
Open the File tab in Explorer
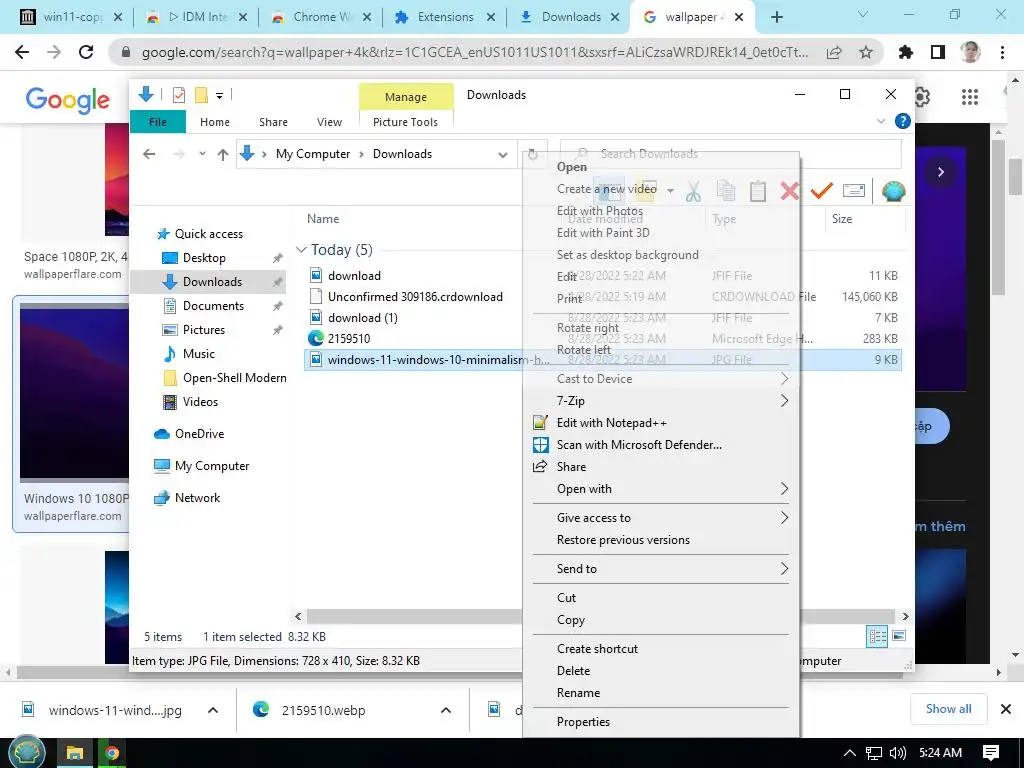tap(157, 122)
